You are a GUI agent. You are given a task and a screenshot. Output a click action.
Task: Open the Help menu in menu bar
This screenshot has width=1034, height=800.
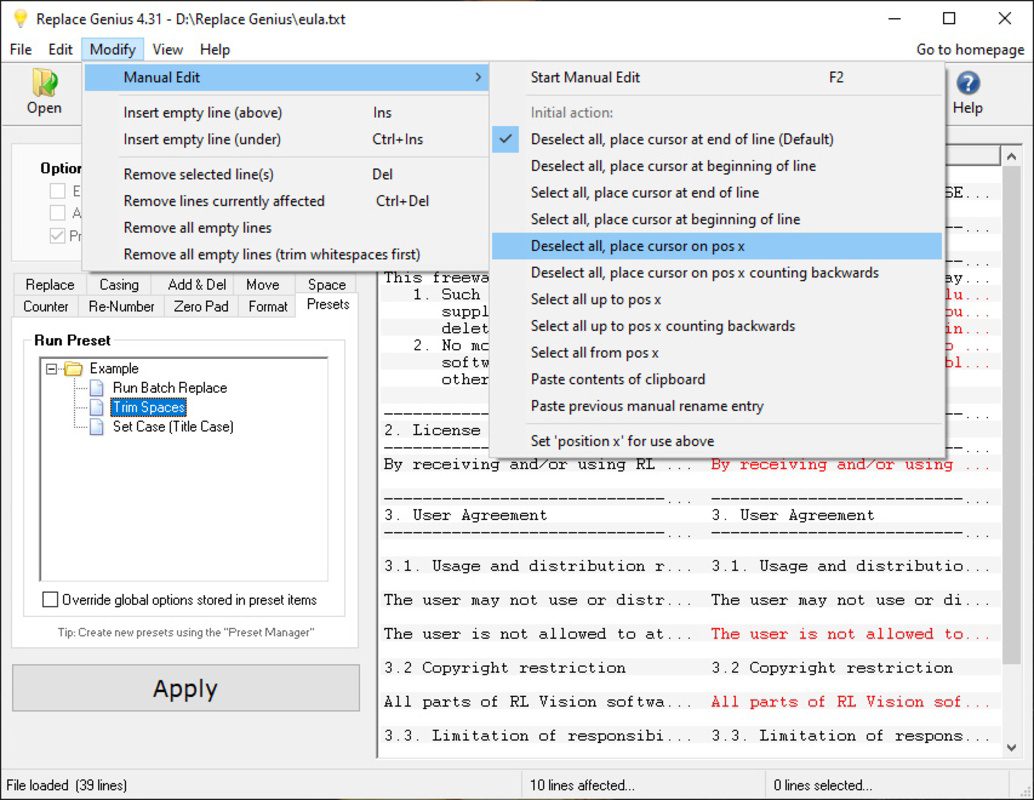(215, 49)
